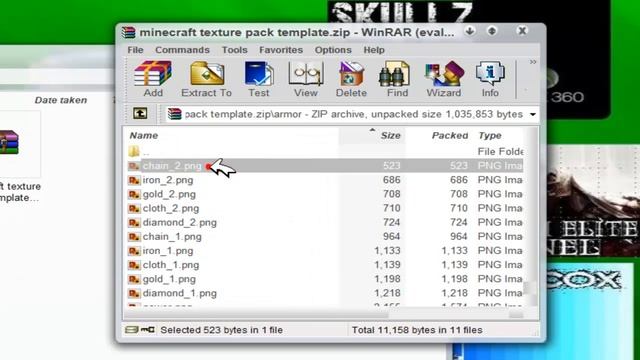Select chain_1.png file

(x=325, y=236)
